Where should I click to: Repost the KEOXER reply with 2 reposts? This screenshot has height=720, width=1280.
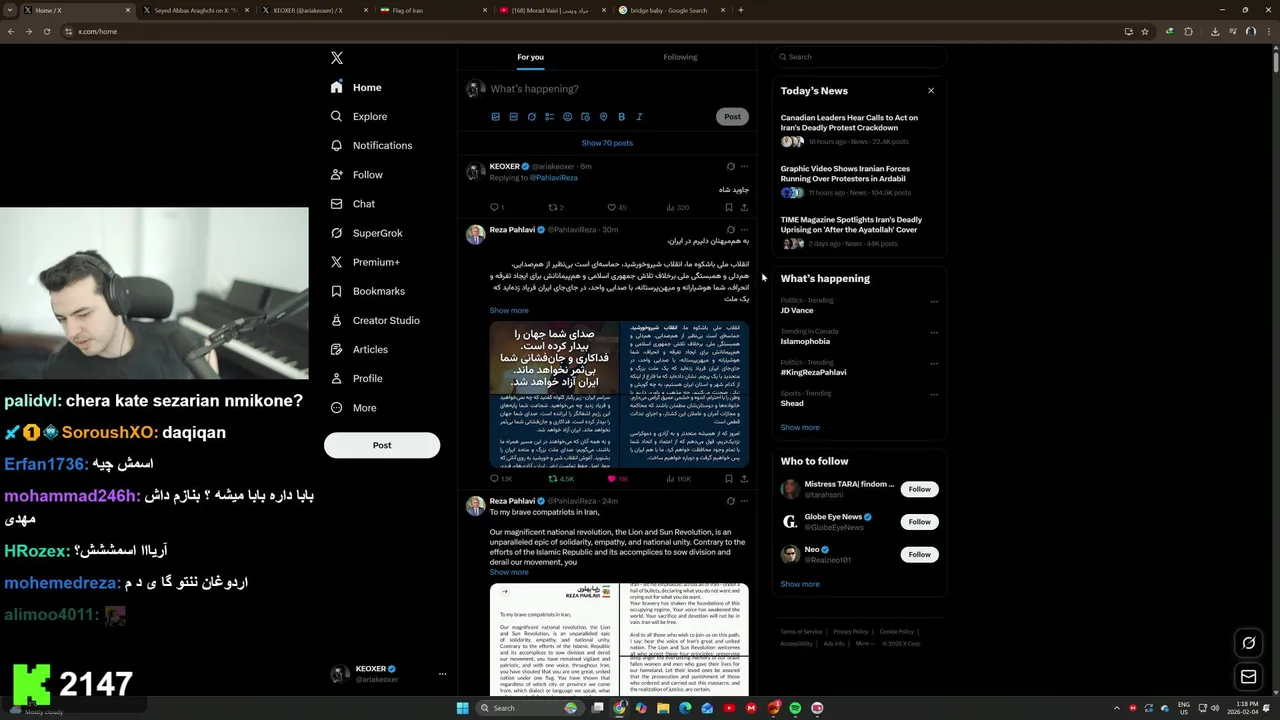(x=555, y=207)
